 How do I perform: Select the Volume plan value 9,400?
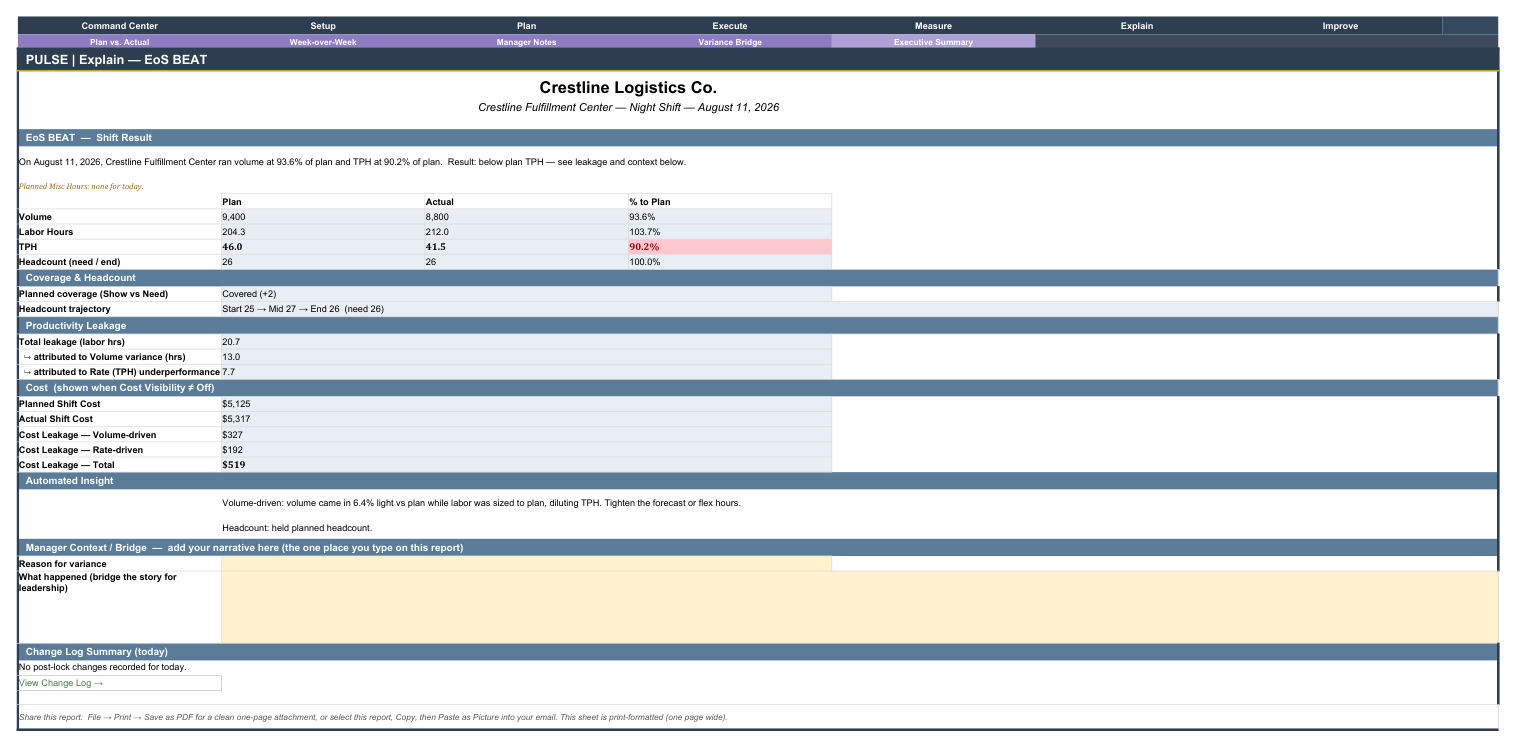click(x=323, y=217)
